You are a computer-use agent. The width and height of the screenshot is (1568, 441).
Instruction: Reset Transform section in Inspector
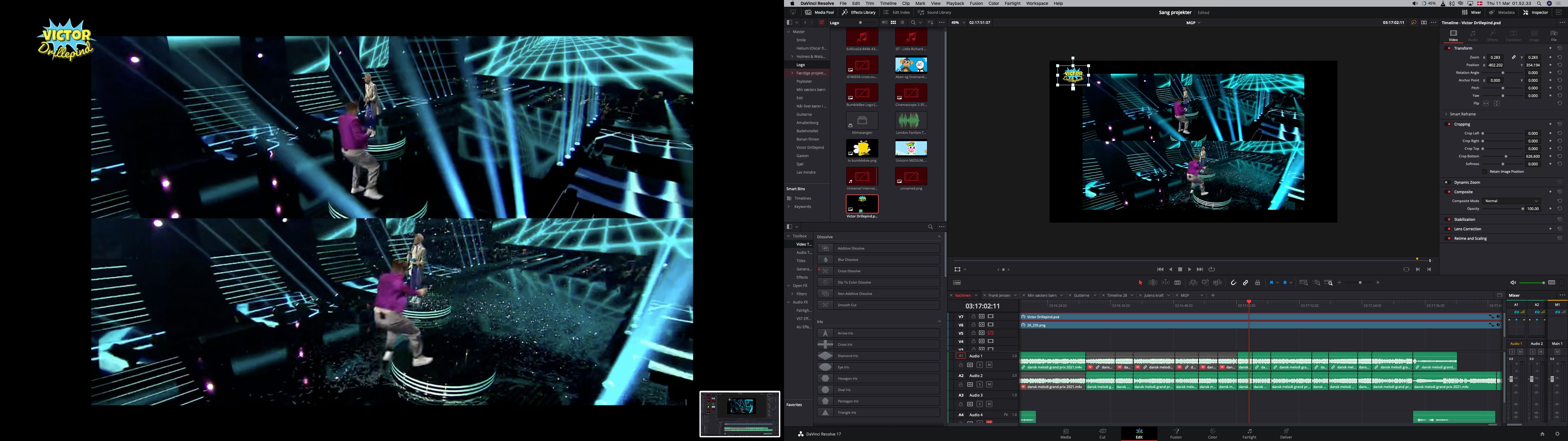tap(1559, 48)
